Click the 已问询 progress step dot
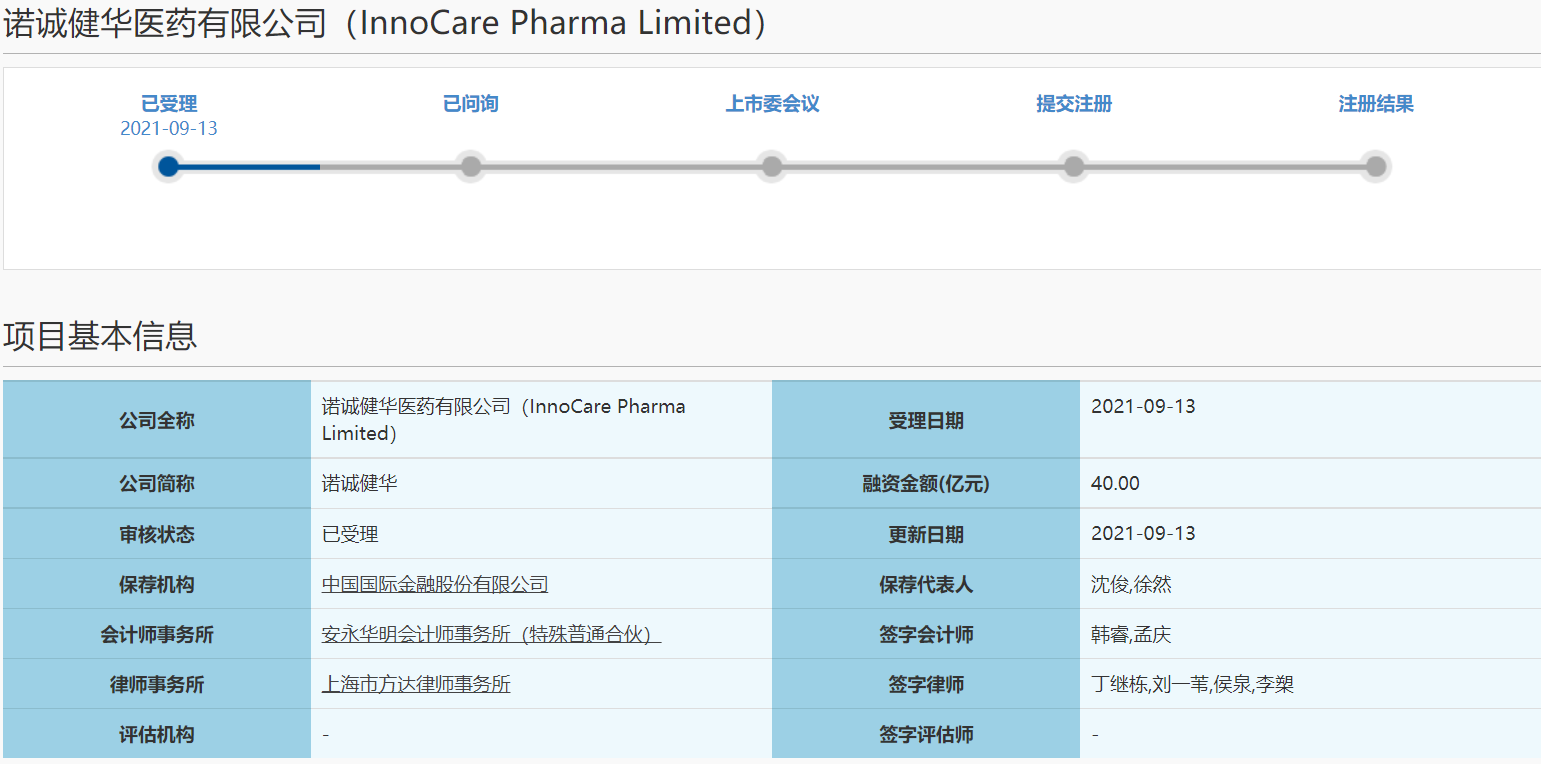Viewport: 1541px width, 764px height. [471, 166]
